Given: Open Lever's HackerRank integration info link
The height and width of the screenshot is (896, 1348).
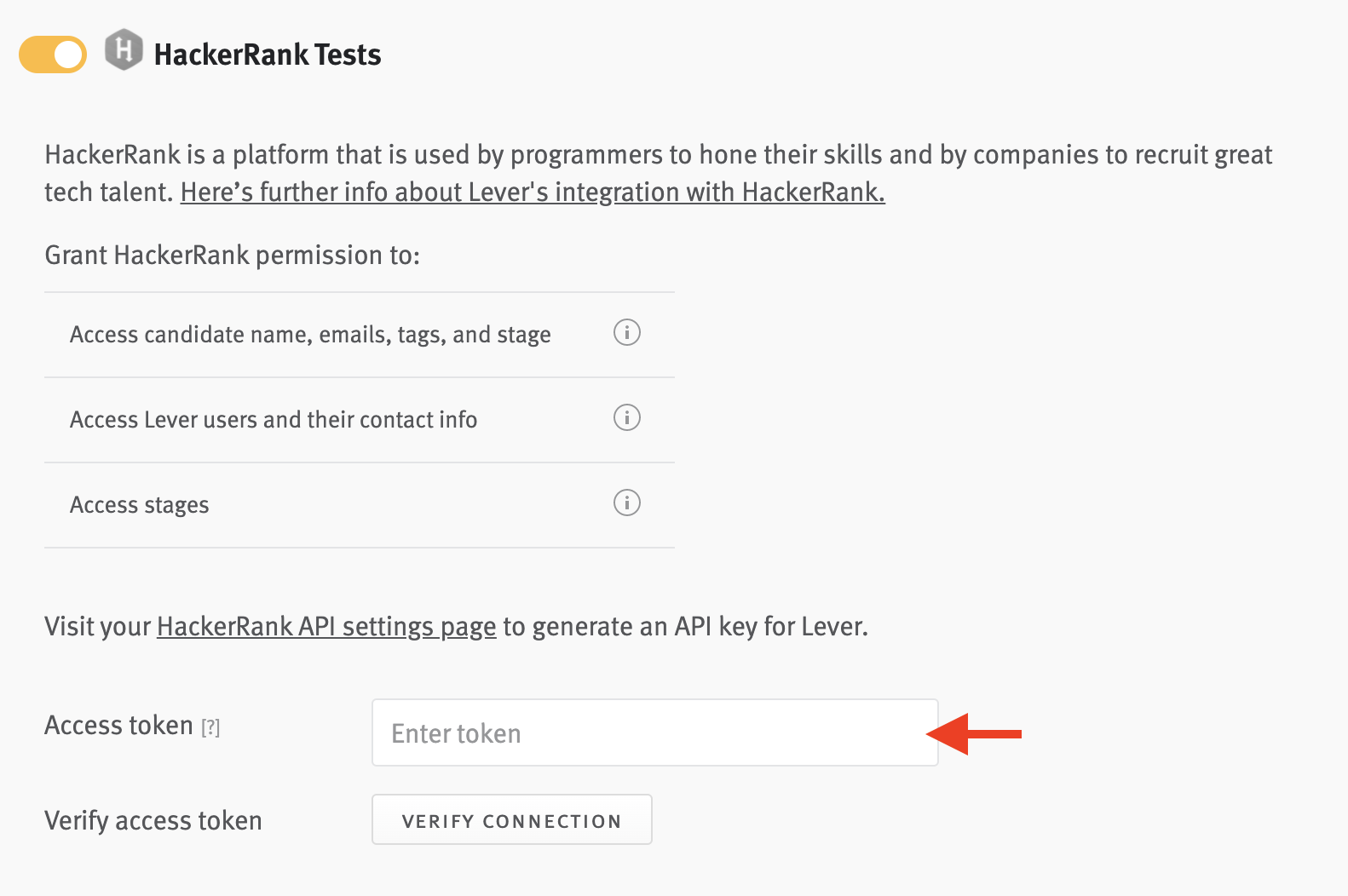Looking at the screenshot, I should point(533,192).
